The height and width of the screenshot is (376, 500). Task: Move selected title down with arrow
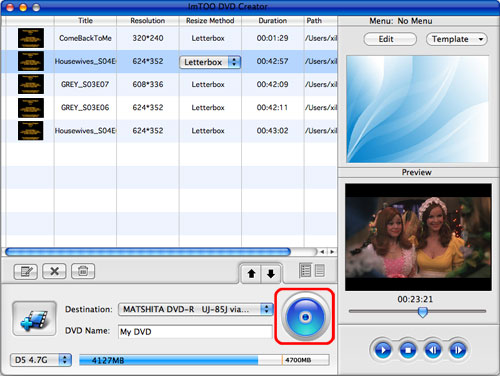pyautogui.click(x=271, y=274)
